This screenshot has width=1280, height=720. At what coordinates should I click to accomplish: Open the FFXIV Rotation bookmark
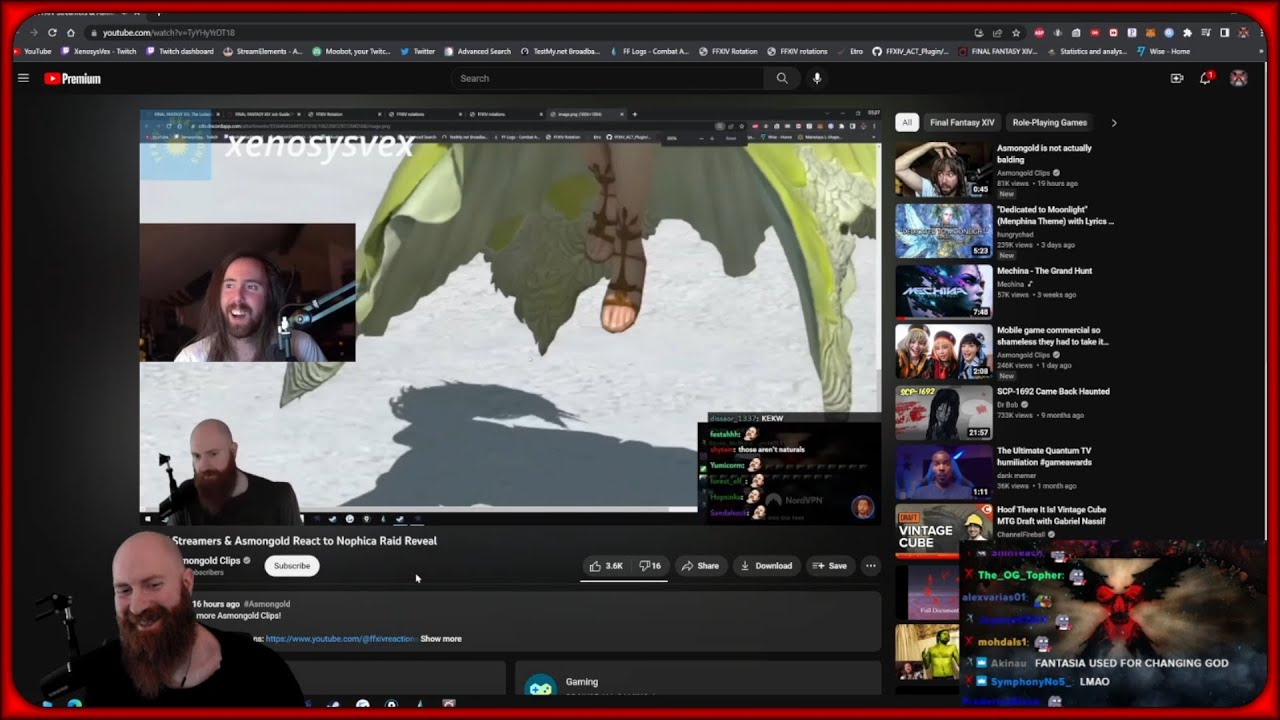728,51
